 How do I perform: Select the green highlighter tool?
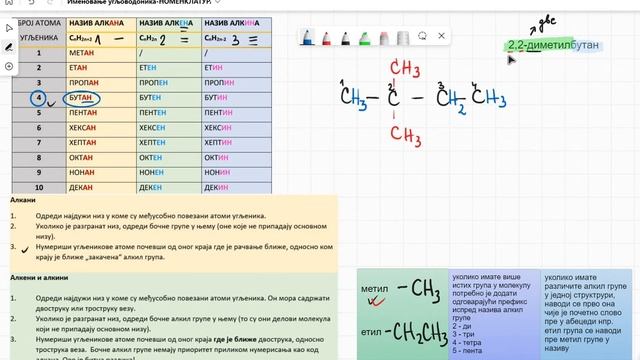click(x=364, y=38)
